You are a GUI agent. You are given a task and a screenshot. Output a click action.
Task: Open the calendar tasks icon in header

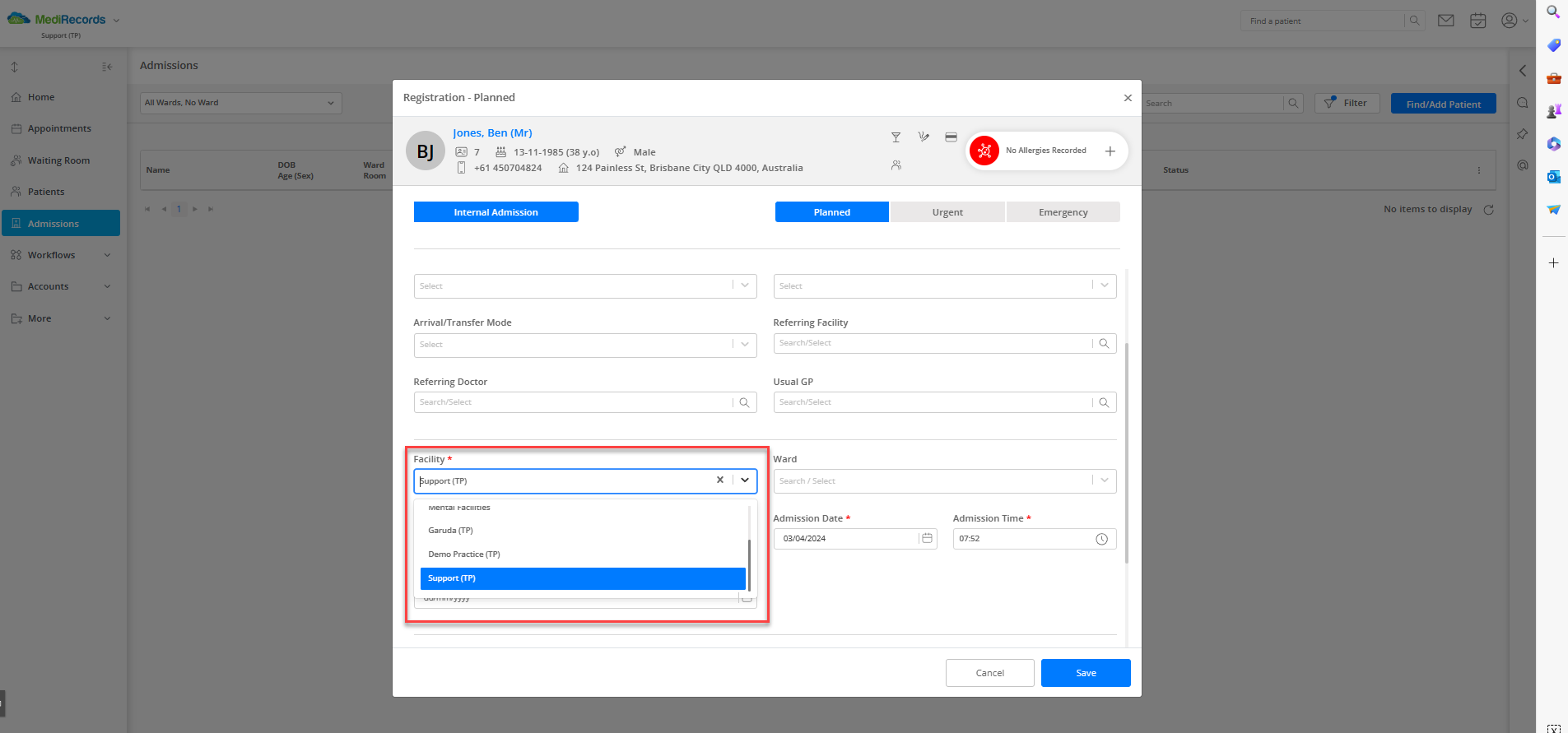coord(1478,21)
